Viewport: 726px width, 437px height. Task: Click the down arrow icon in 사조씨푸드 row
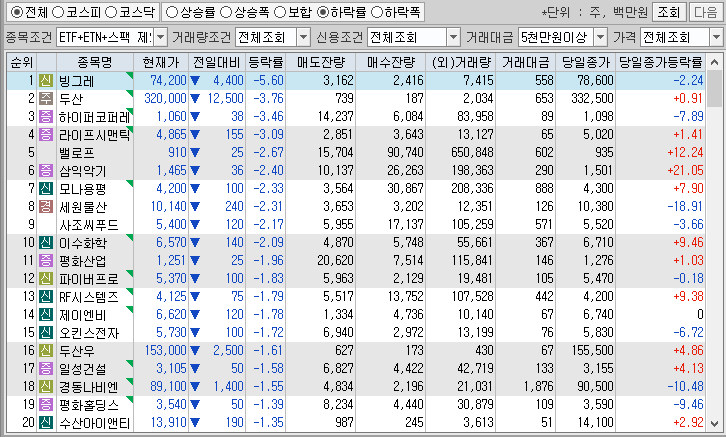194,225
